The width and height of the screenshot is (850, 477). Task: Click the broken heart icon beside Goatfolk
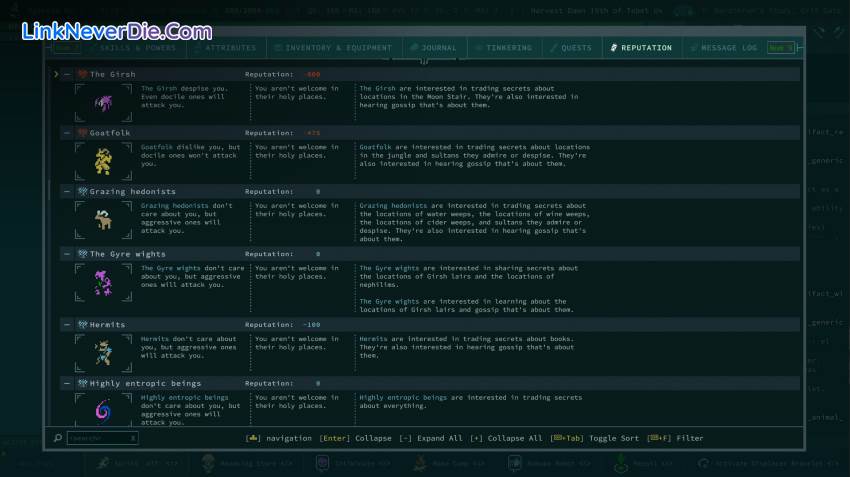coord(82,132)
